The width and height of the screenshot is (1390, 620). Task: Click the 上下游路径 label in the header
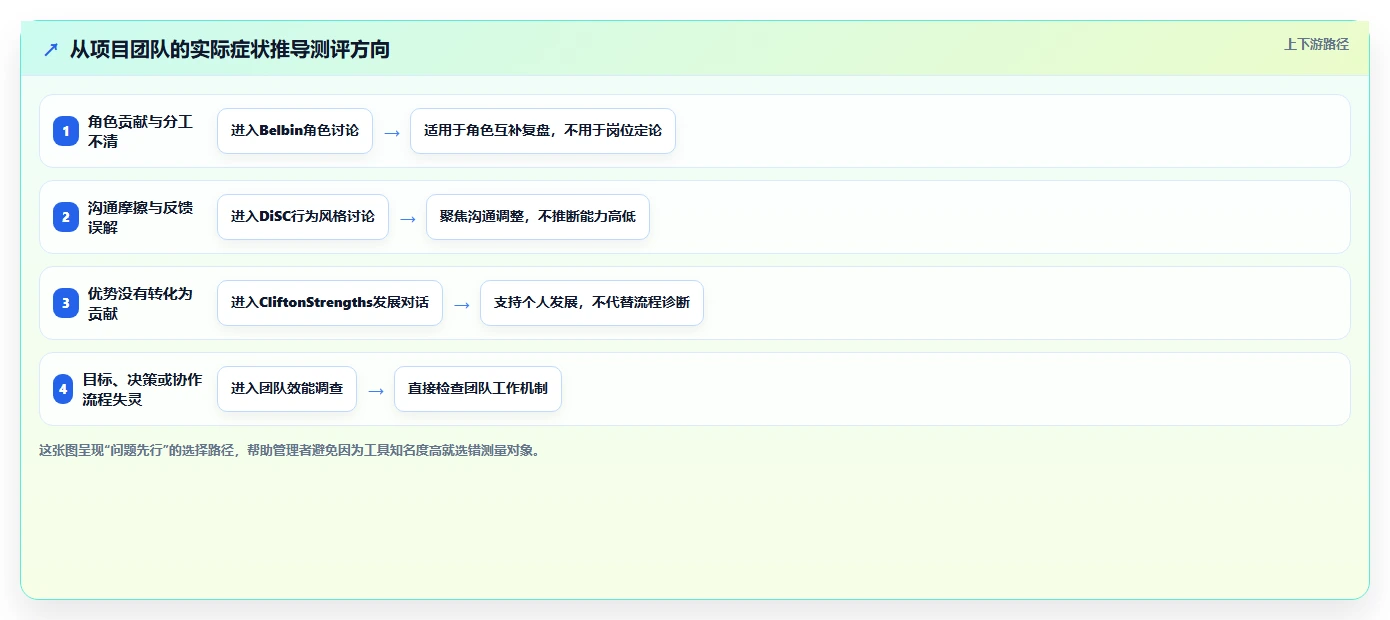coord(1316,44)
